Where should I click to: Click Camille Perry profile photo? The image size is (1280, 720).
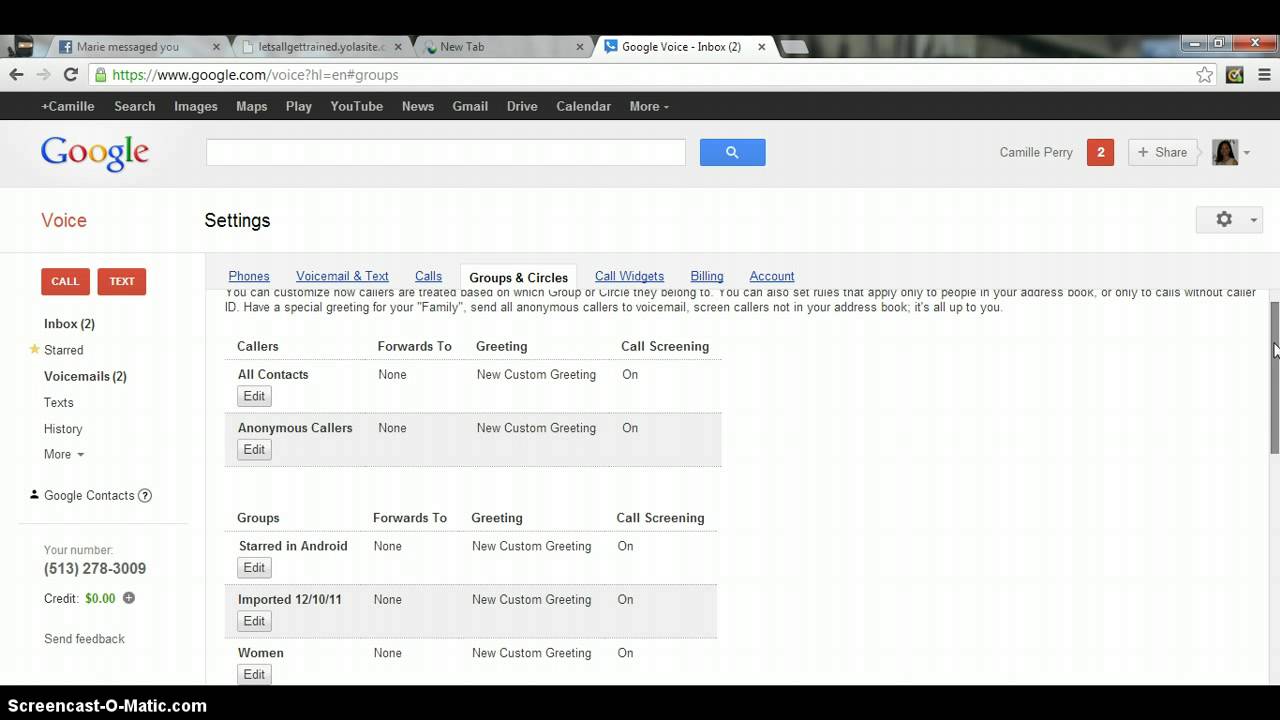(x=1225, y=152)
